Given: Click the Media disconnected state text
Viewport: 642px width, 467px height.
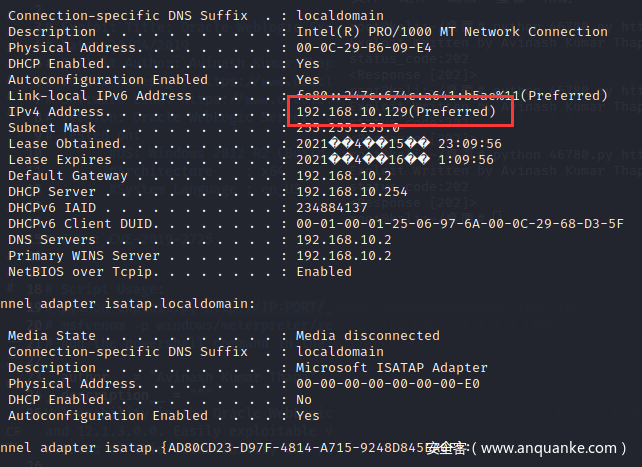Looking at the screenshot, I should click(x=368, y=336).
